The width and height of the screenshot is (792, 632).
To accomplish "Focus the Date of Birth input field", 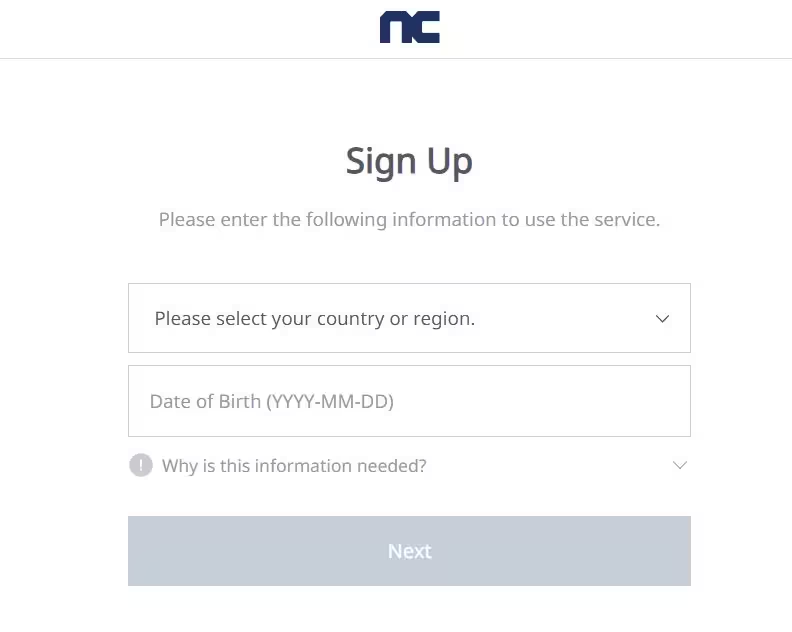I will click(409, 401).
